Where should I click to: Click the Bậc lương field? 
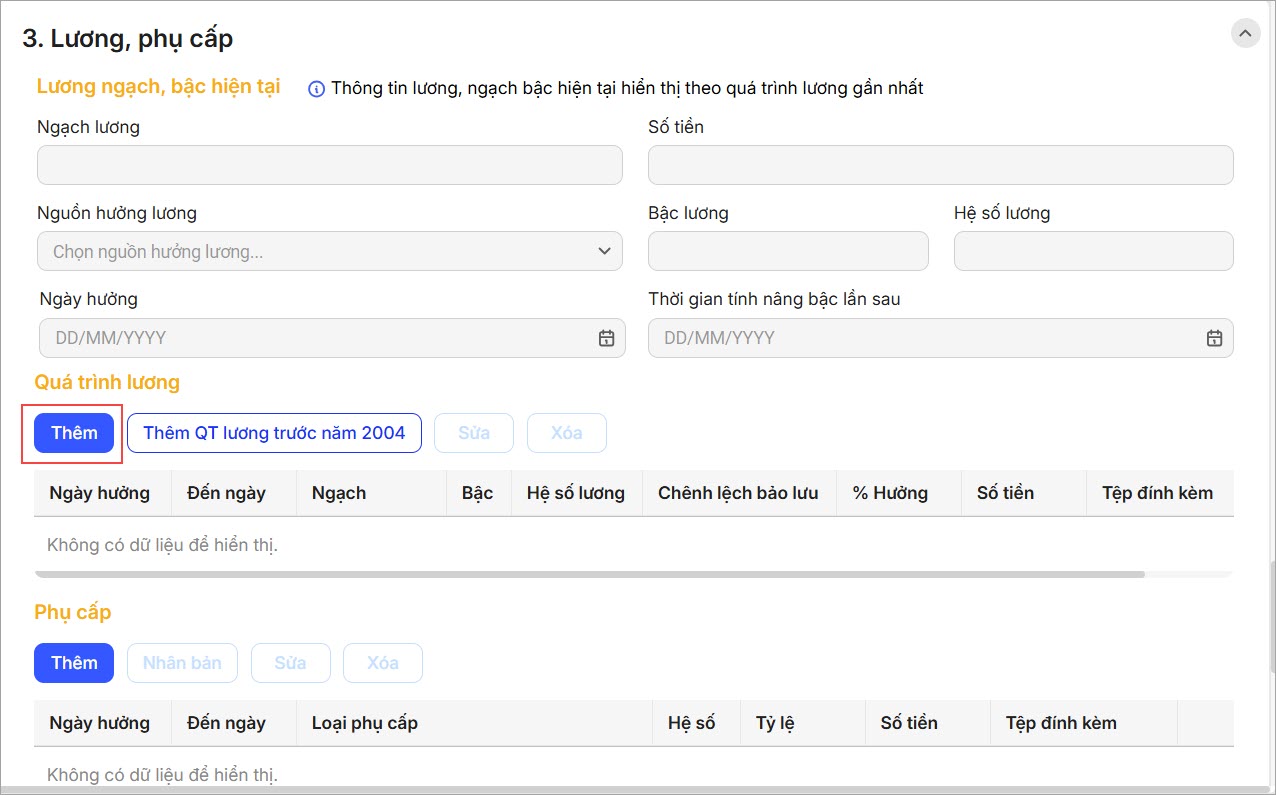788,251
